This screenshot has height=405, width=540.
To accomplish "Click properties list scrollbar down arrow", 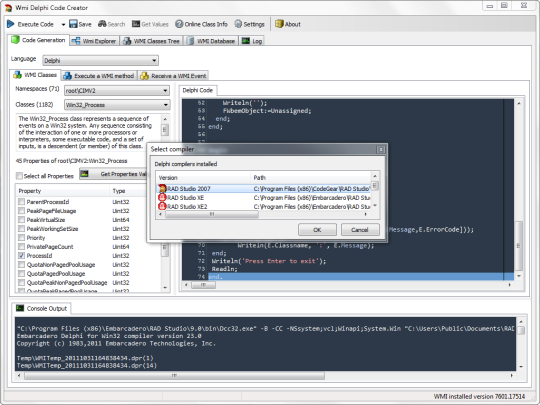I will (x=165, y=288).
